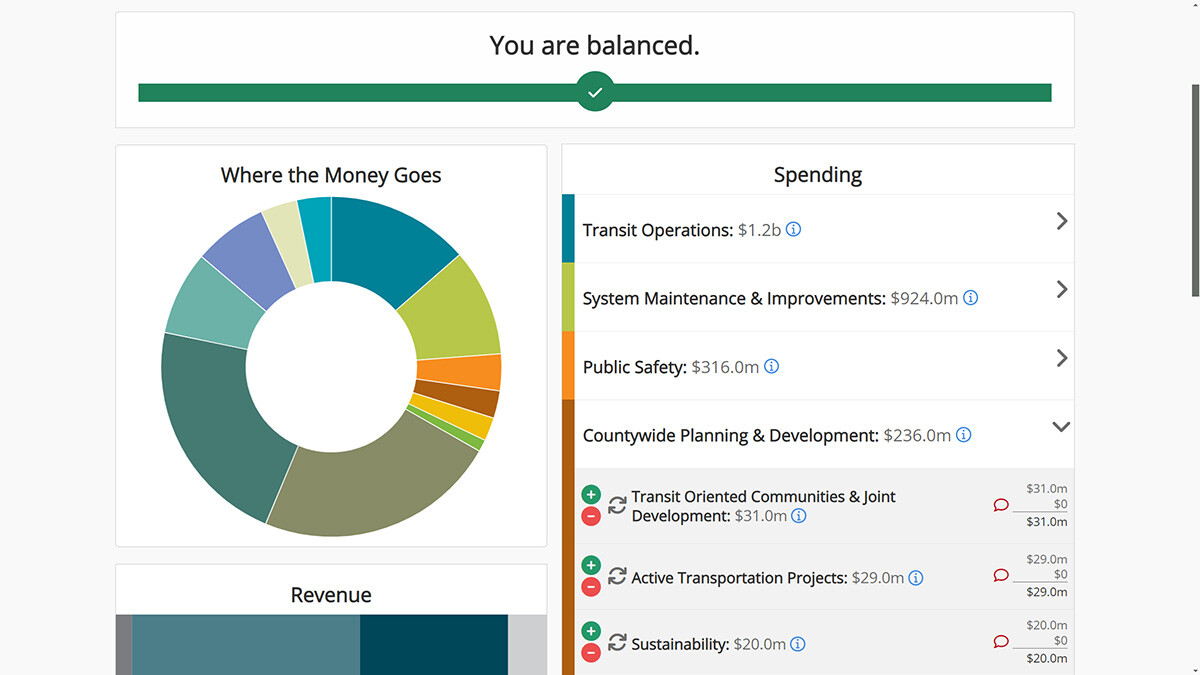Decrease Transit Oriented Communities funding
Viewport: 1200px width, 675px height.
click(x=591, y=516)
